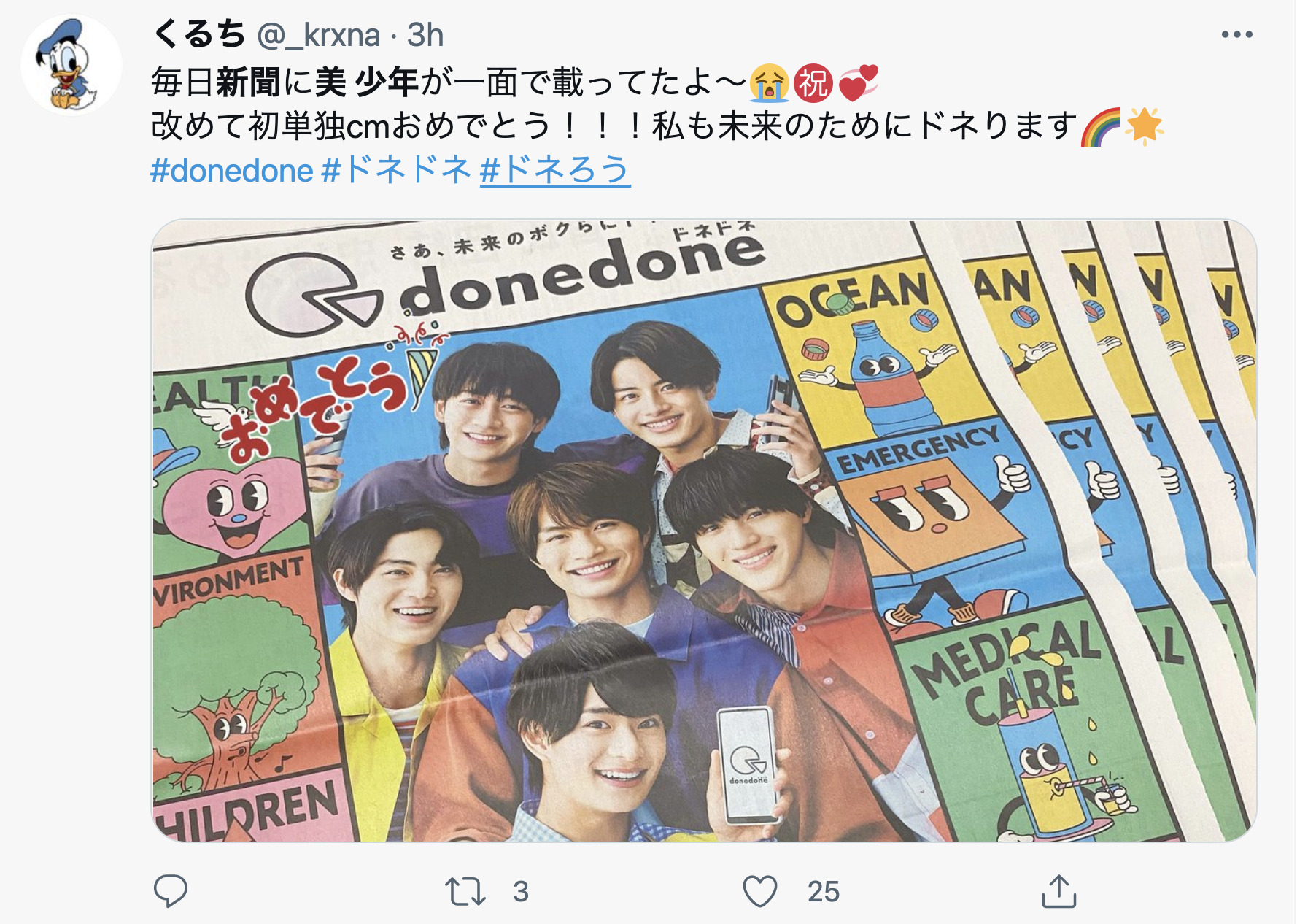View the 25 likes count

coord(824,892)
